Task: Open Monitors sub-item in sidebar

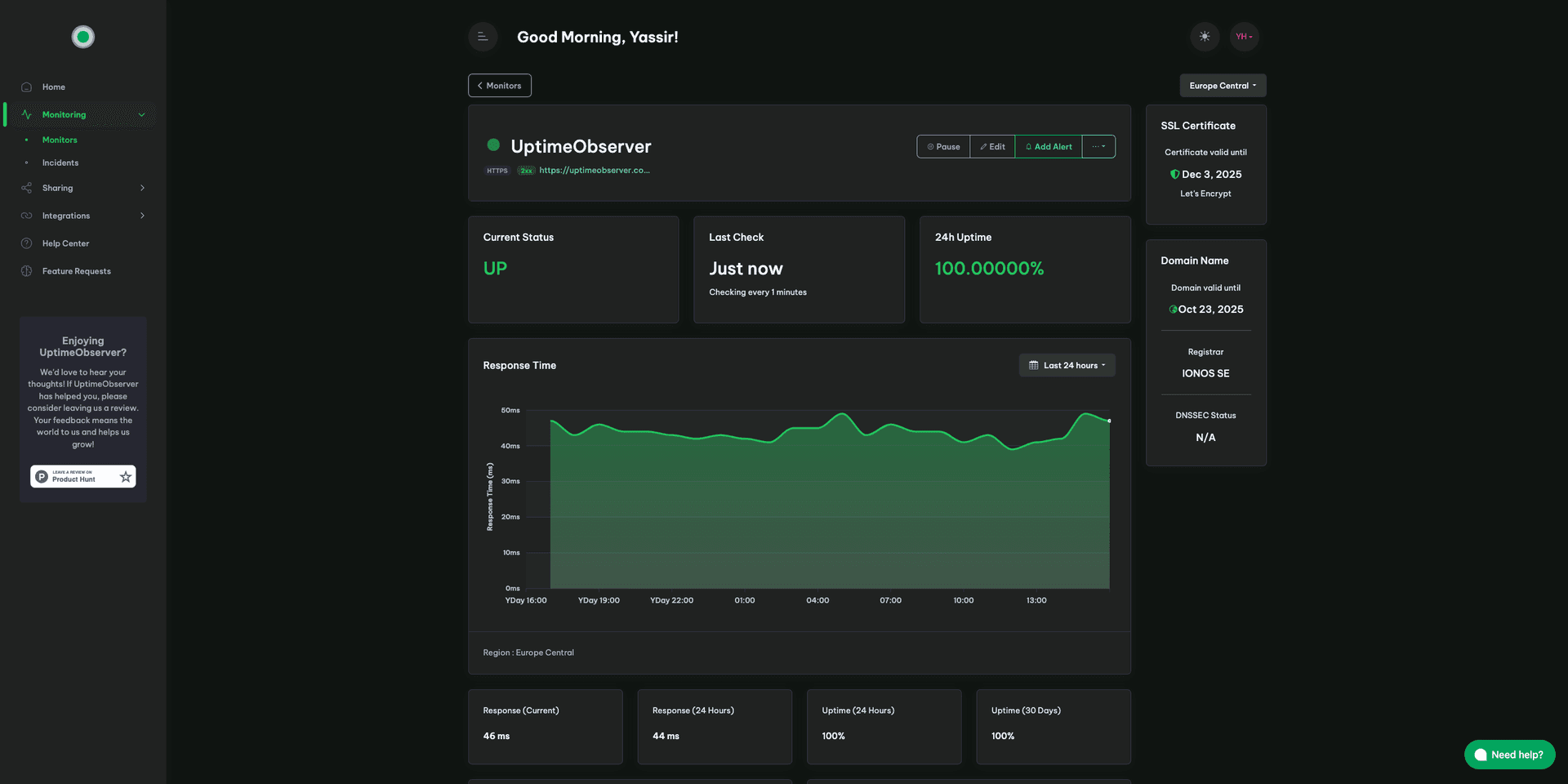Action: coord(60,140)
